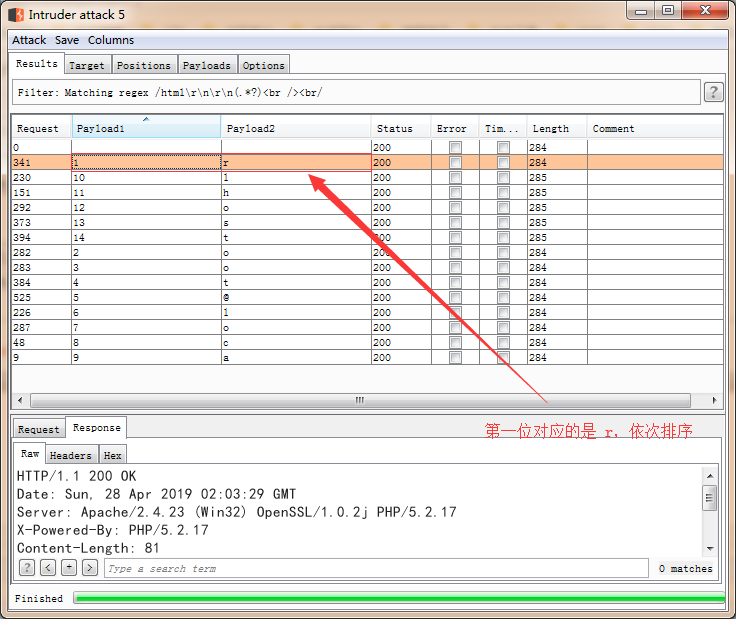The image size is (736, 619).
Task: Click the horizontal scrollbar thumb of results
Action: 360,400
